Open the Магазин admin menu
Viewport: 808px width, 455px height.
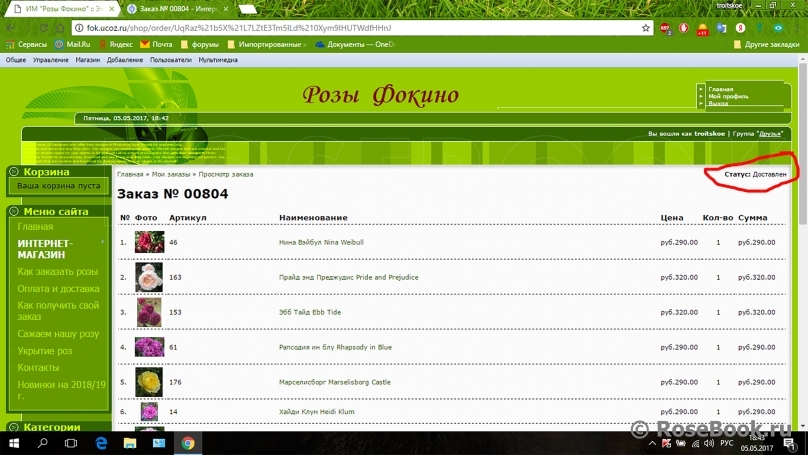88,60
